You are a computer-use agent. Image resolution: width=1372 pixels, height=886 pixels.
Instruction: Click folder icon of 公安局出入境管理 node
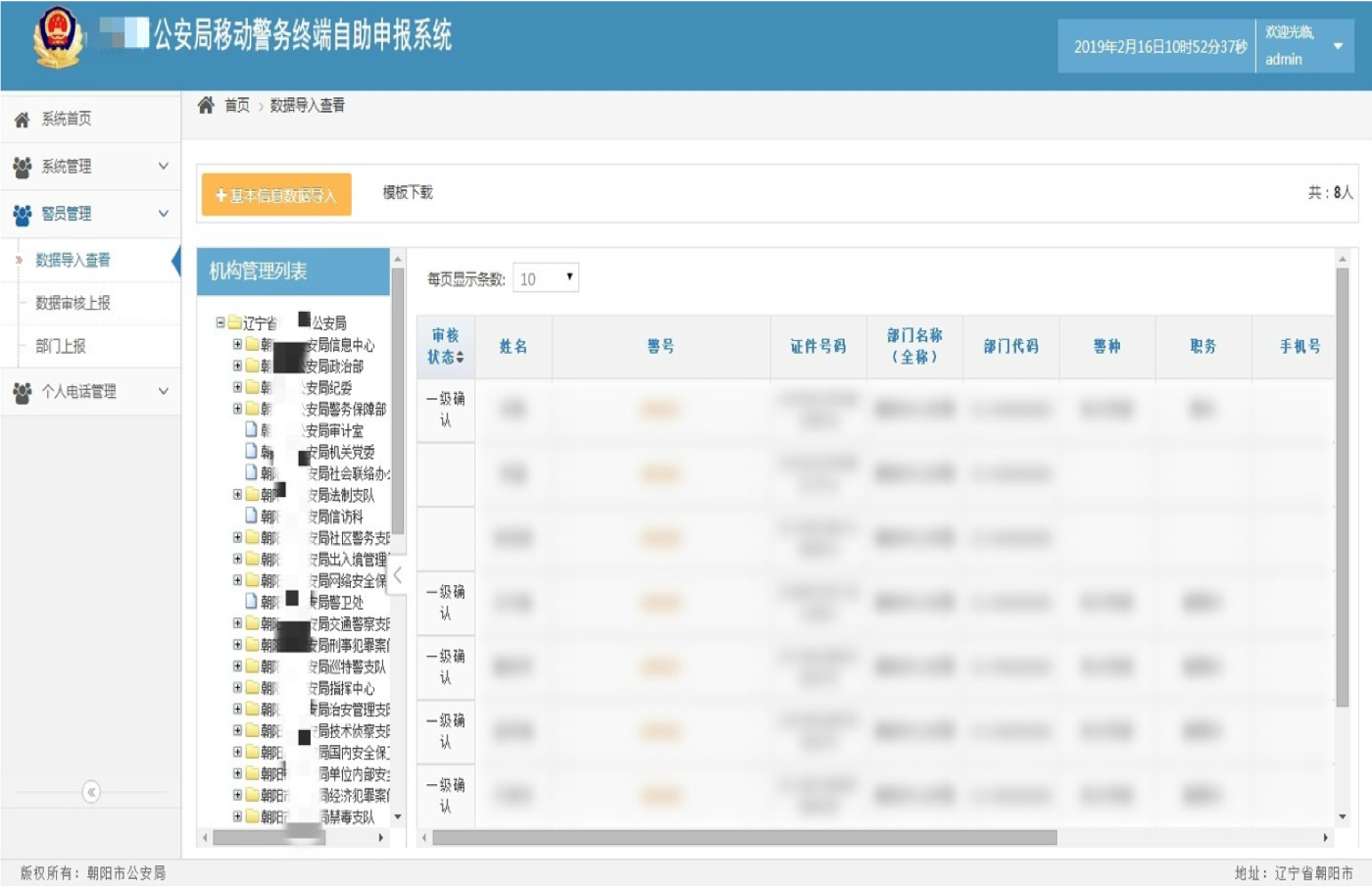(252, 559)
